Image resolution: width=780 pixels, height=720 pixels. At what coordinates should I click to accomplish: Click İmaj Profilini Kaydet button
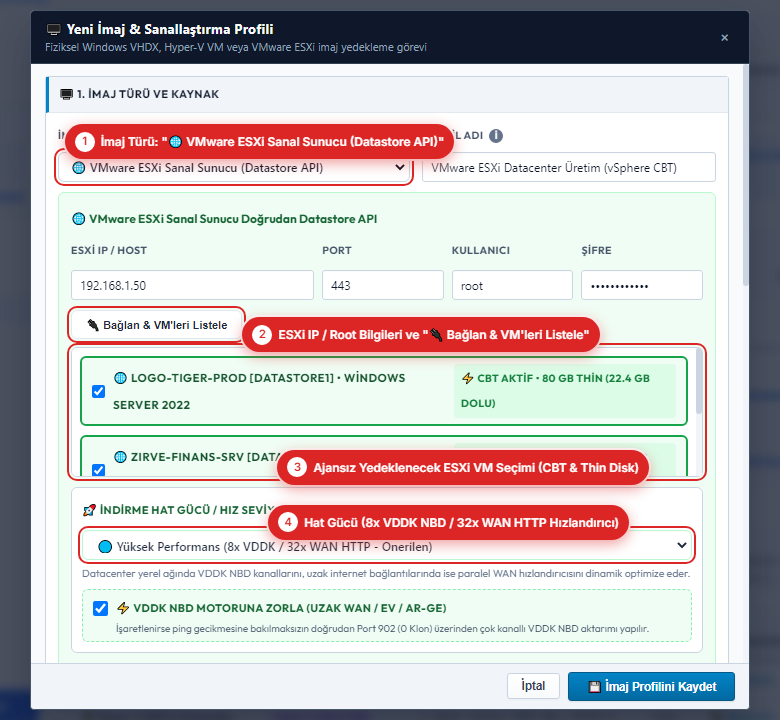(x=651, y=687)
